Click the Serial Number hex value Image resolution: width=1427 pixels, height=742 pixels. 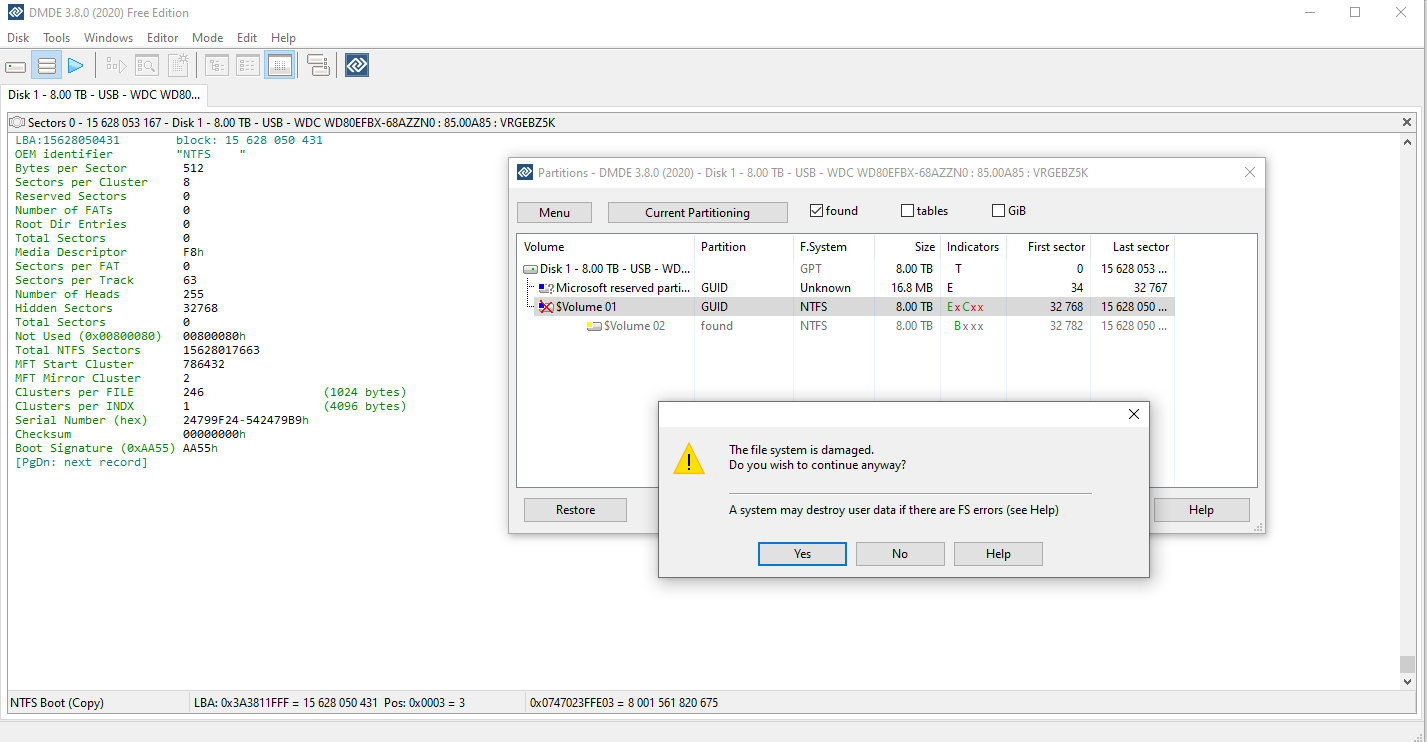pos(246,420)
